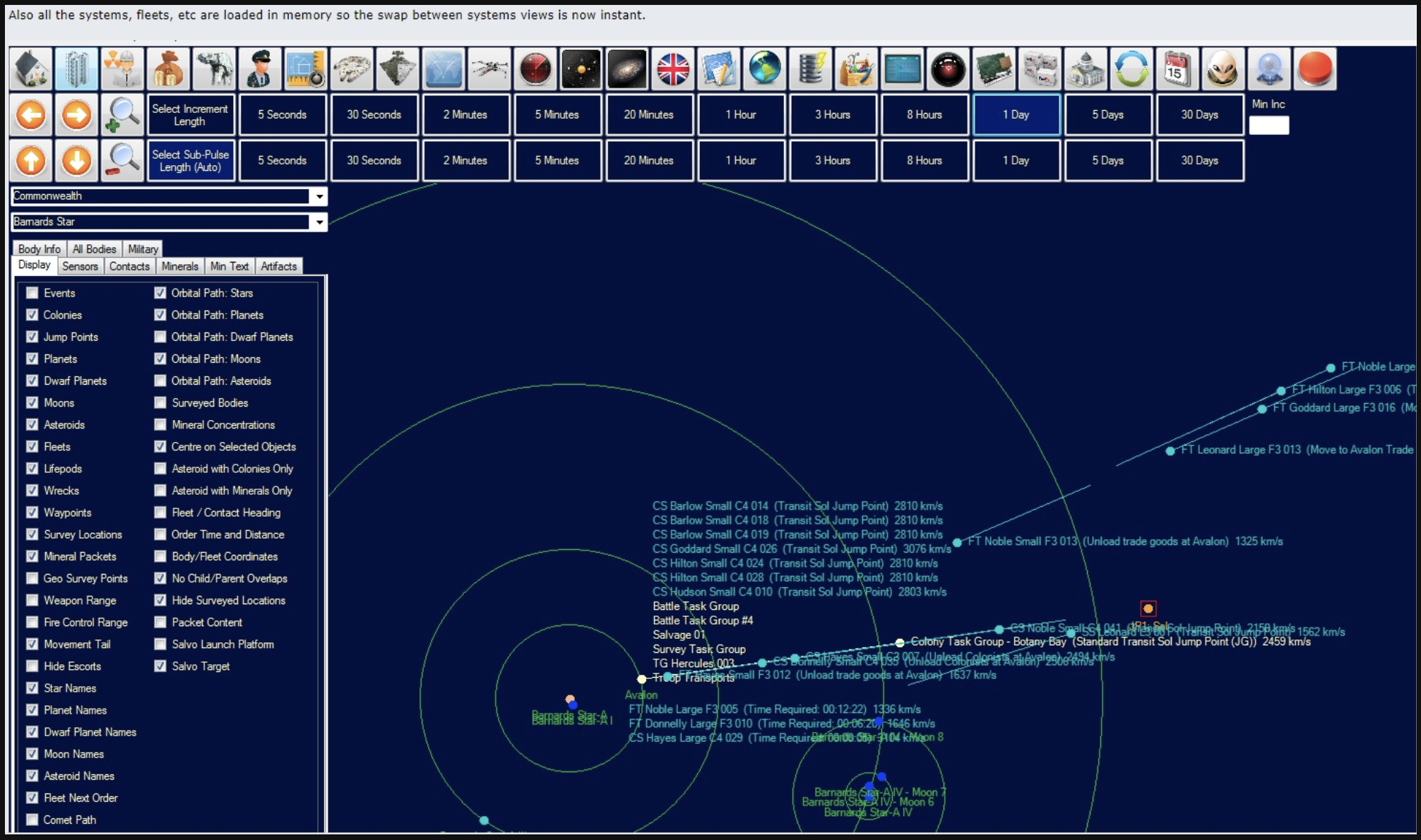Click the X-wing fighter icon

coord(489,69)
